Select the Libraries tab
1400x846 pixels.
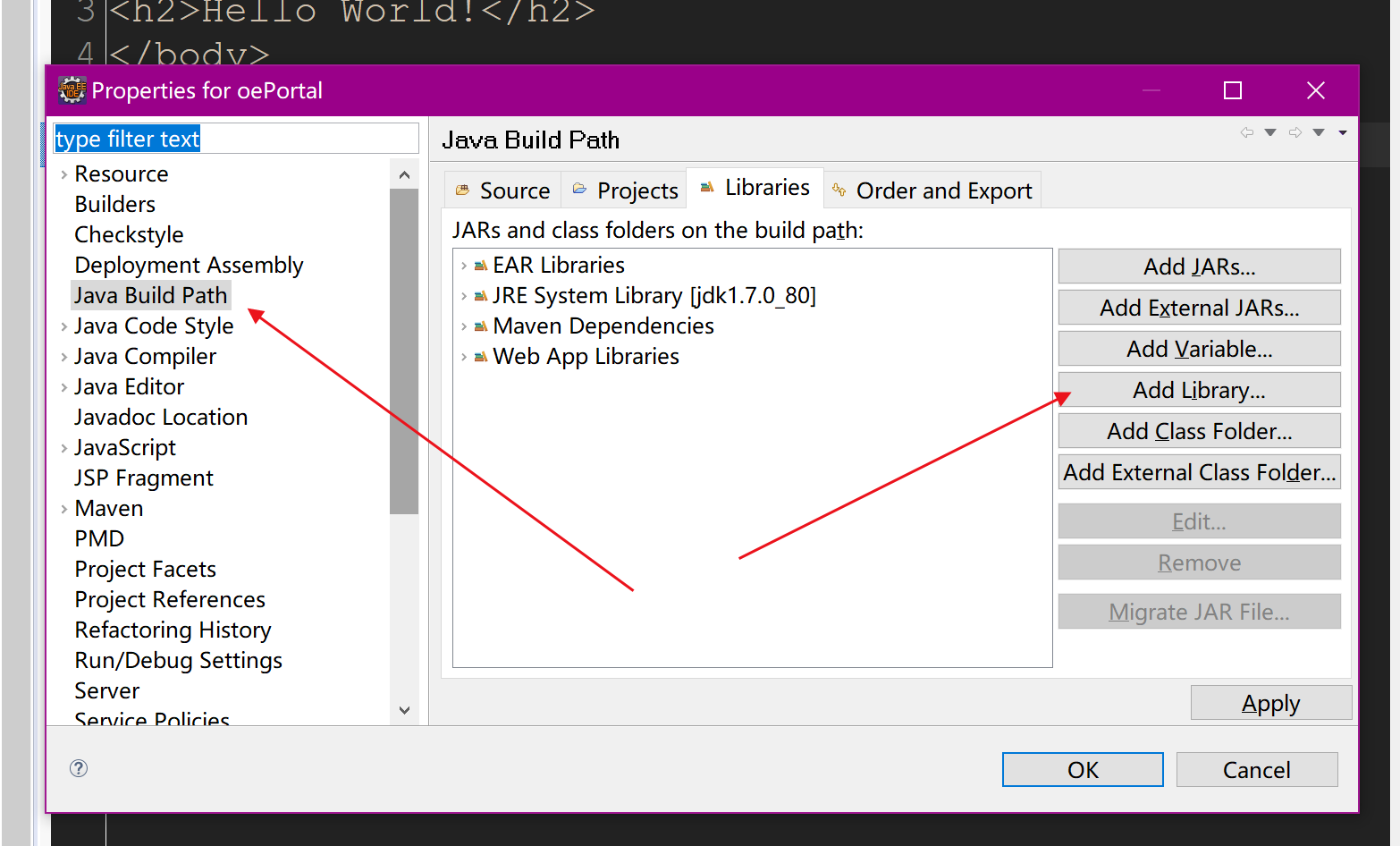click(755, 187)
